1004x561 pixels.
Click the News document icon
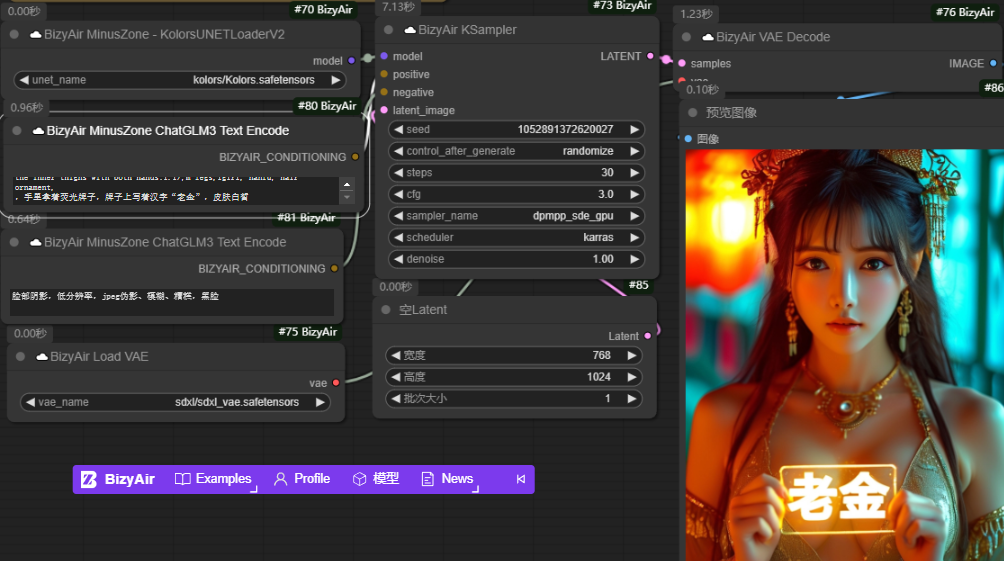point(427,479)
